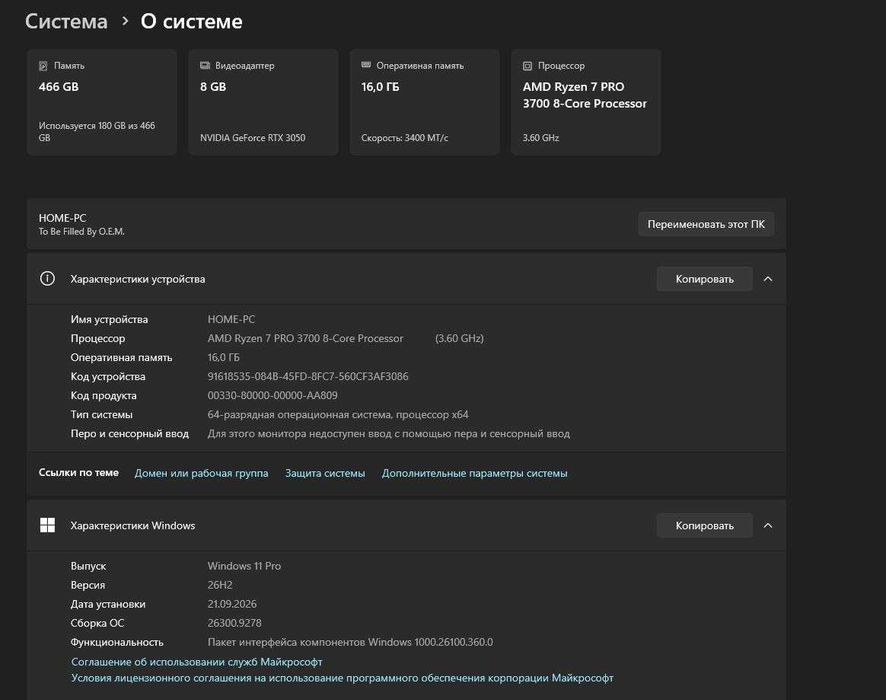
Task: Open the Процессор AMD Ryzen 7 PRO card
Action: point(586,102)
